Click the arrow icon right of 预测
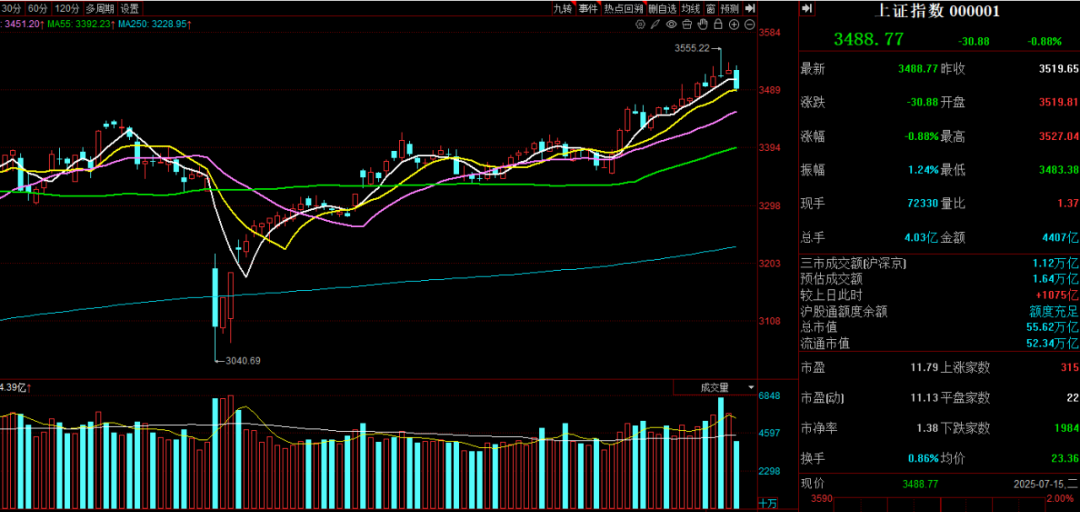This screenshot has height=512, width=1080. tap(750, 8)
